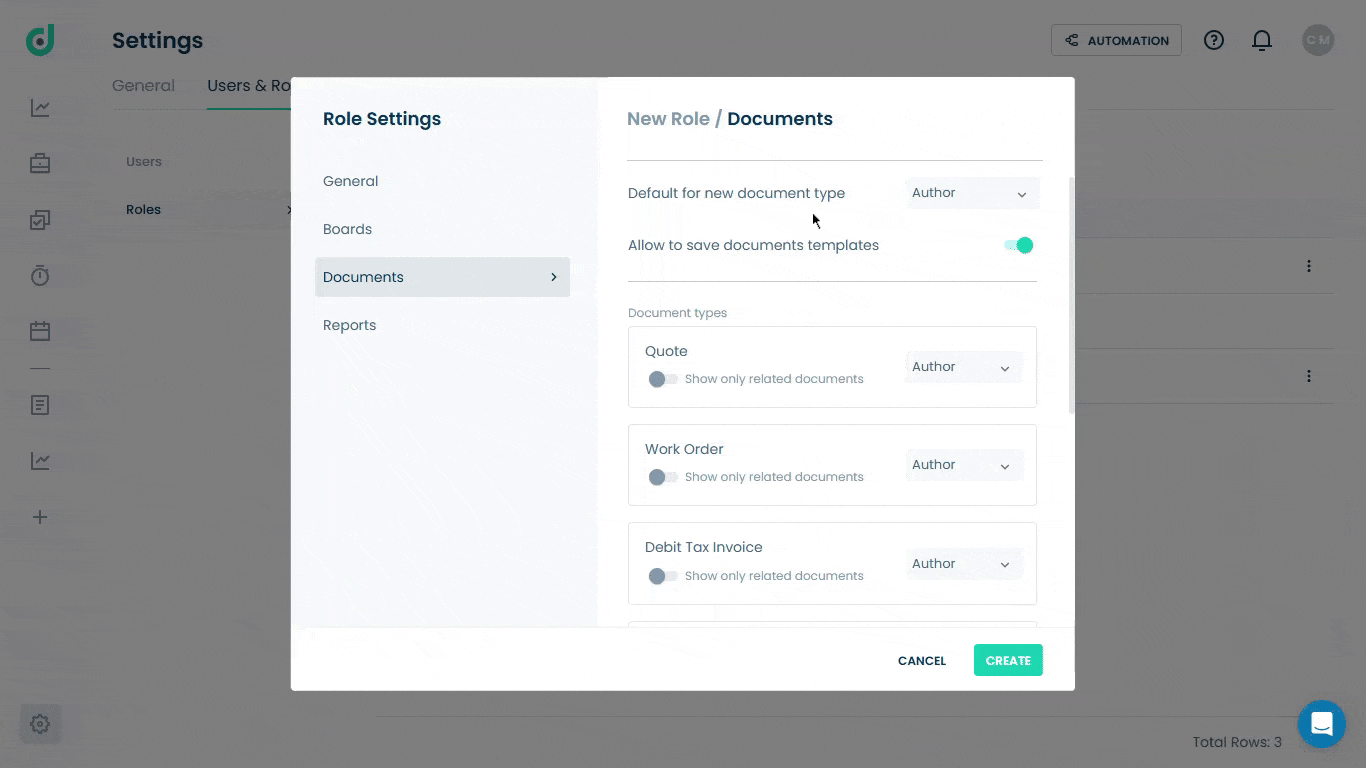The image size is (1366, 768).
Task: Open the notifications bell icon
Action: [1262, 40]
